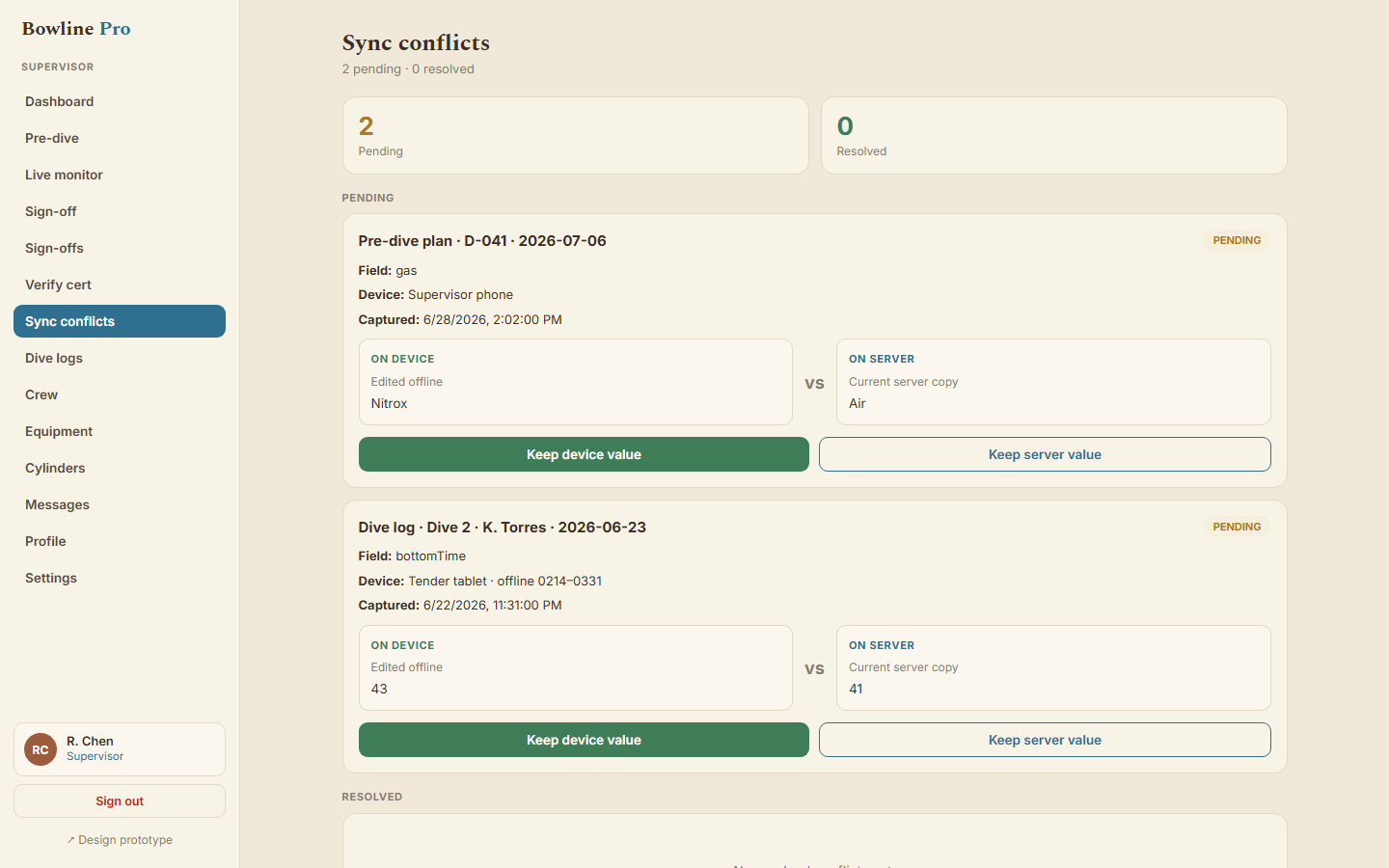The image size is (1389, 868).
Task: Open the Profile page
Action: click(x=120, y=541)
